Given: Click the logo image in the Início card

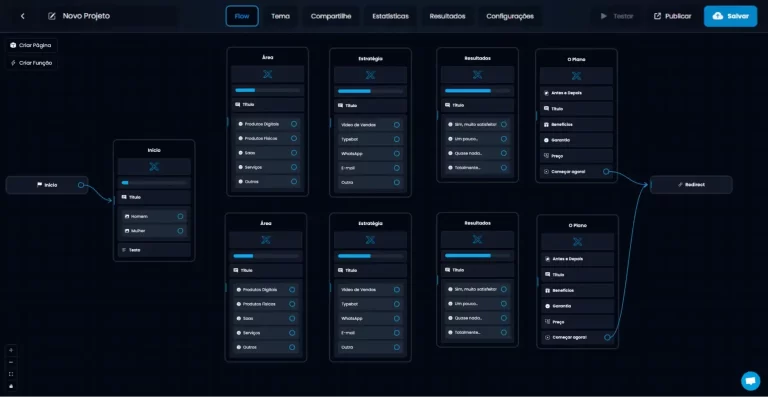Looking at the screenshot, I should (x=154, y=167).
